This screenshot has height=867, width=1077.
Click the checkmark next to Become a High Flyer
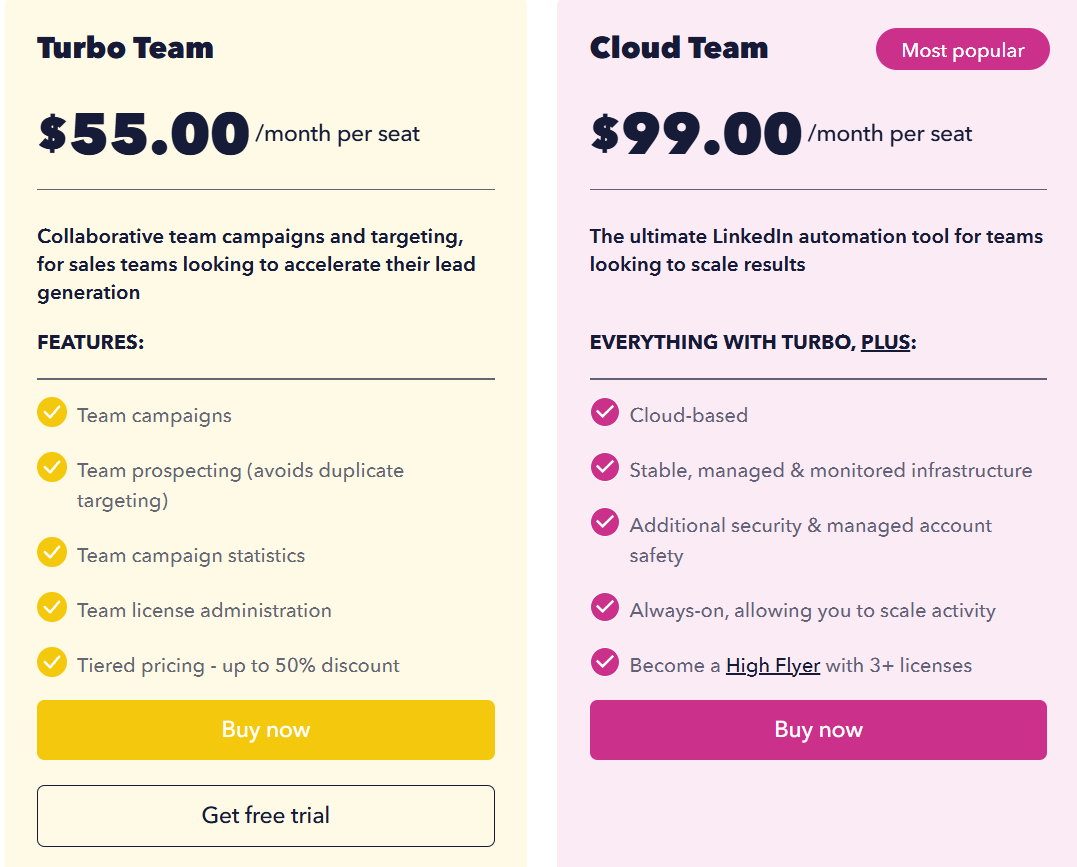coord(604,664)
